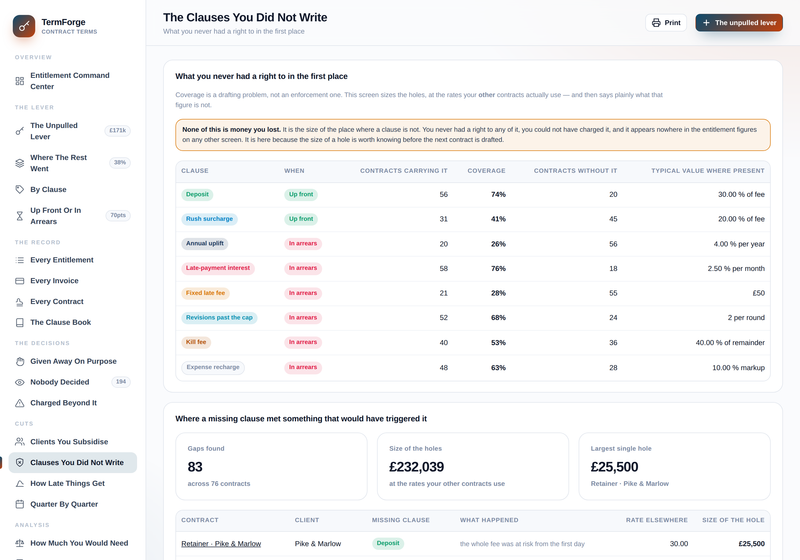Screen dimensions: 800x560
Task: Click the Unpulled Lever key icon in sidebar
Action: (19, 131)
